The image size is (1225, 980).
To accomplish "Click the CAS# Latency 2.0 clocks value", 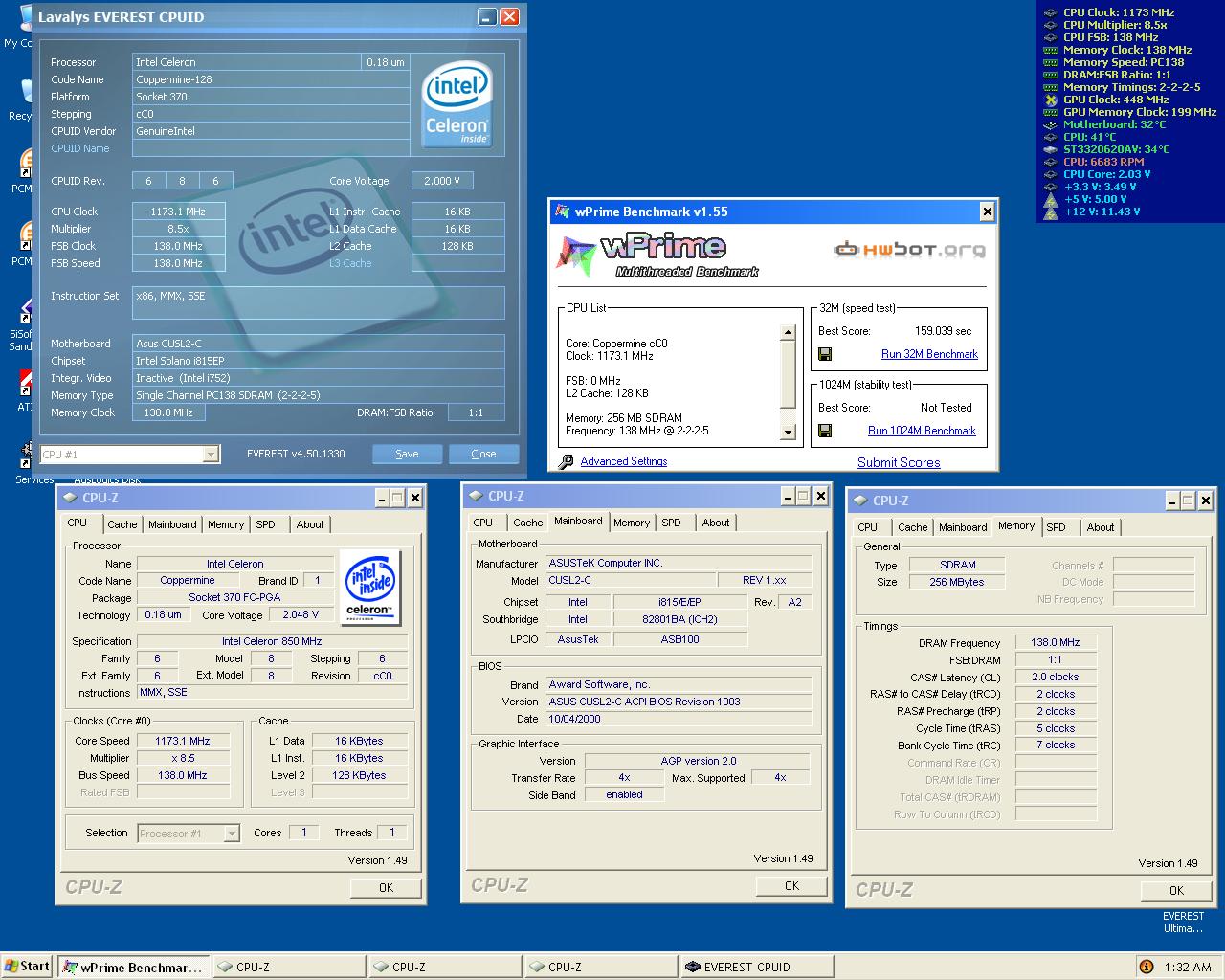I will [x=1056, y=677].
